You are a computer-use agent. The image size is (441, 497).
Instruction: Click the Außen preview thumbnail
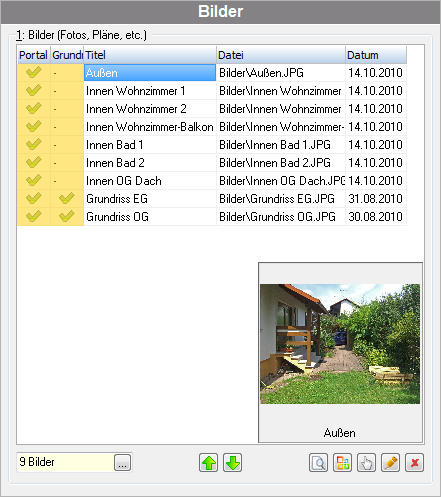point(340,344)
